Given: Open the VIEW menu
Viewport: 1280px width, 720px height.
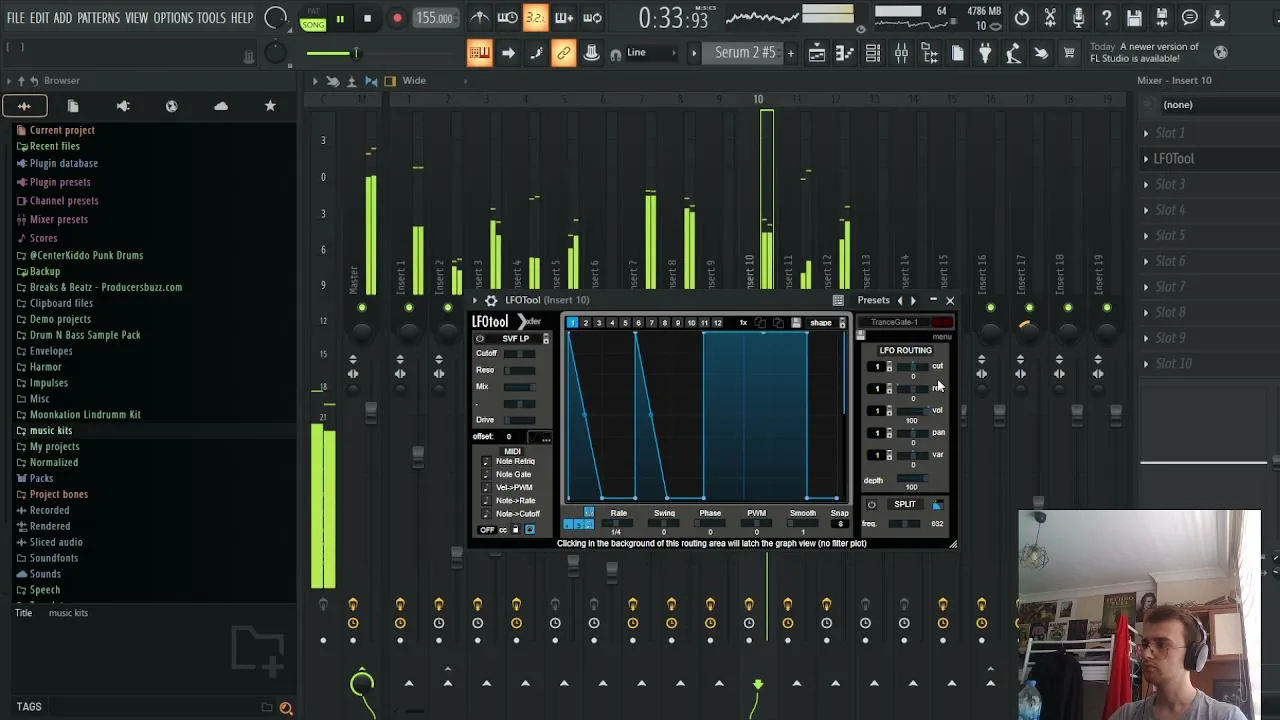Looking at the screenshot, I should (x=137, y=18).
